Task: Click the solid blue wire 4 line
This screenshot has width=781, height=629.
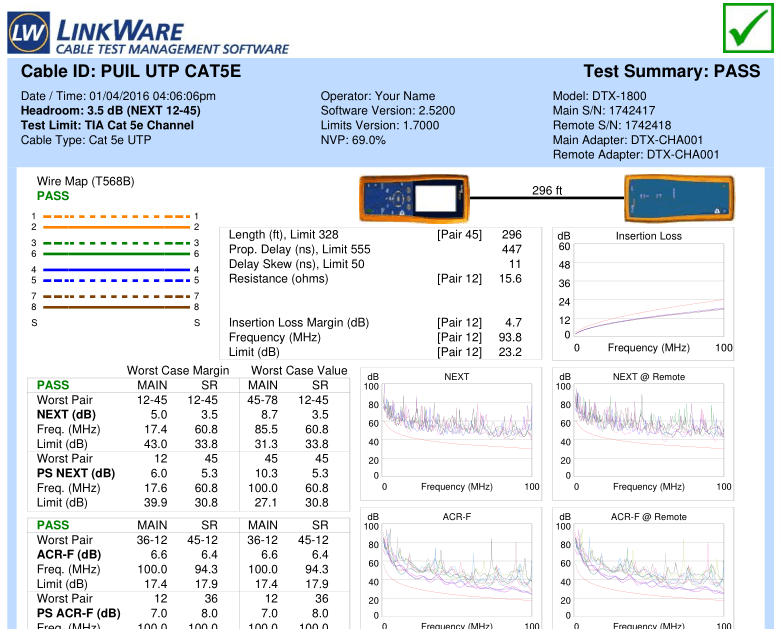Action: click(116, 269)
